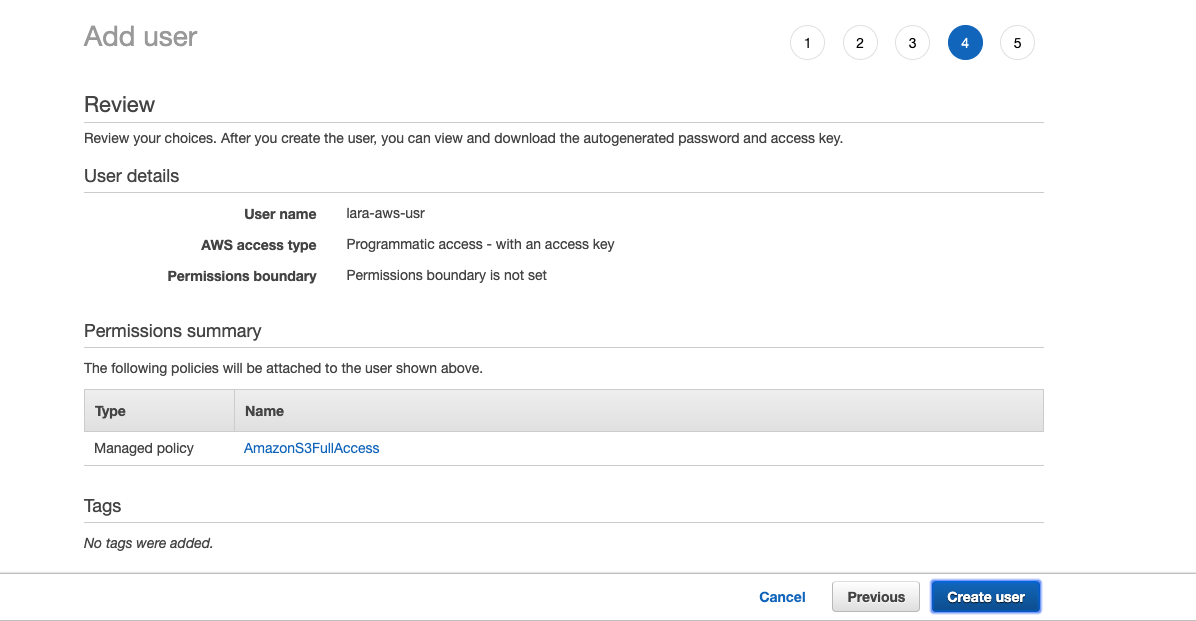Click the 'Review' heading
1196x621 pixels.
click(x=119, y=105)
